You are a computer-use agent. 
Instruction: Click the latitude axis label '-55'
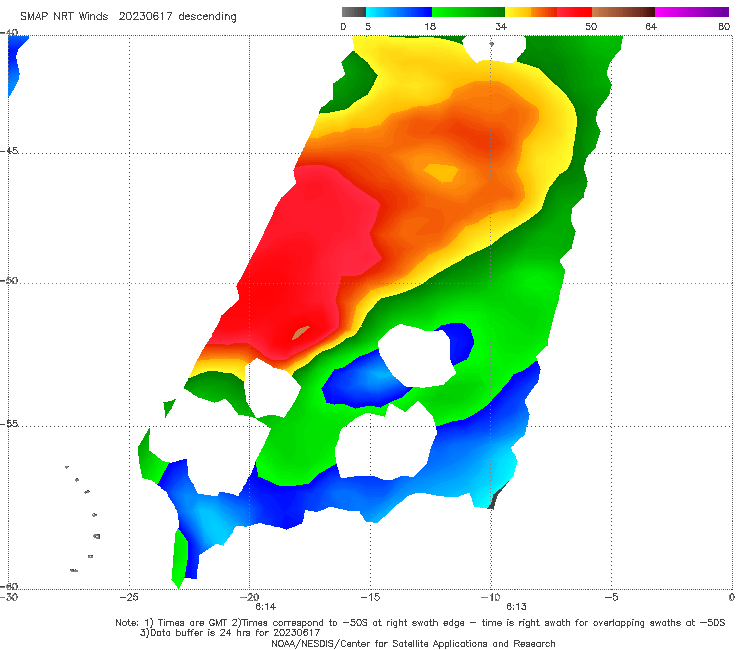[9, 424]
